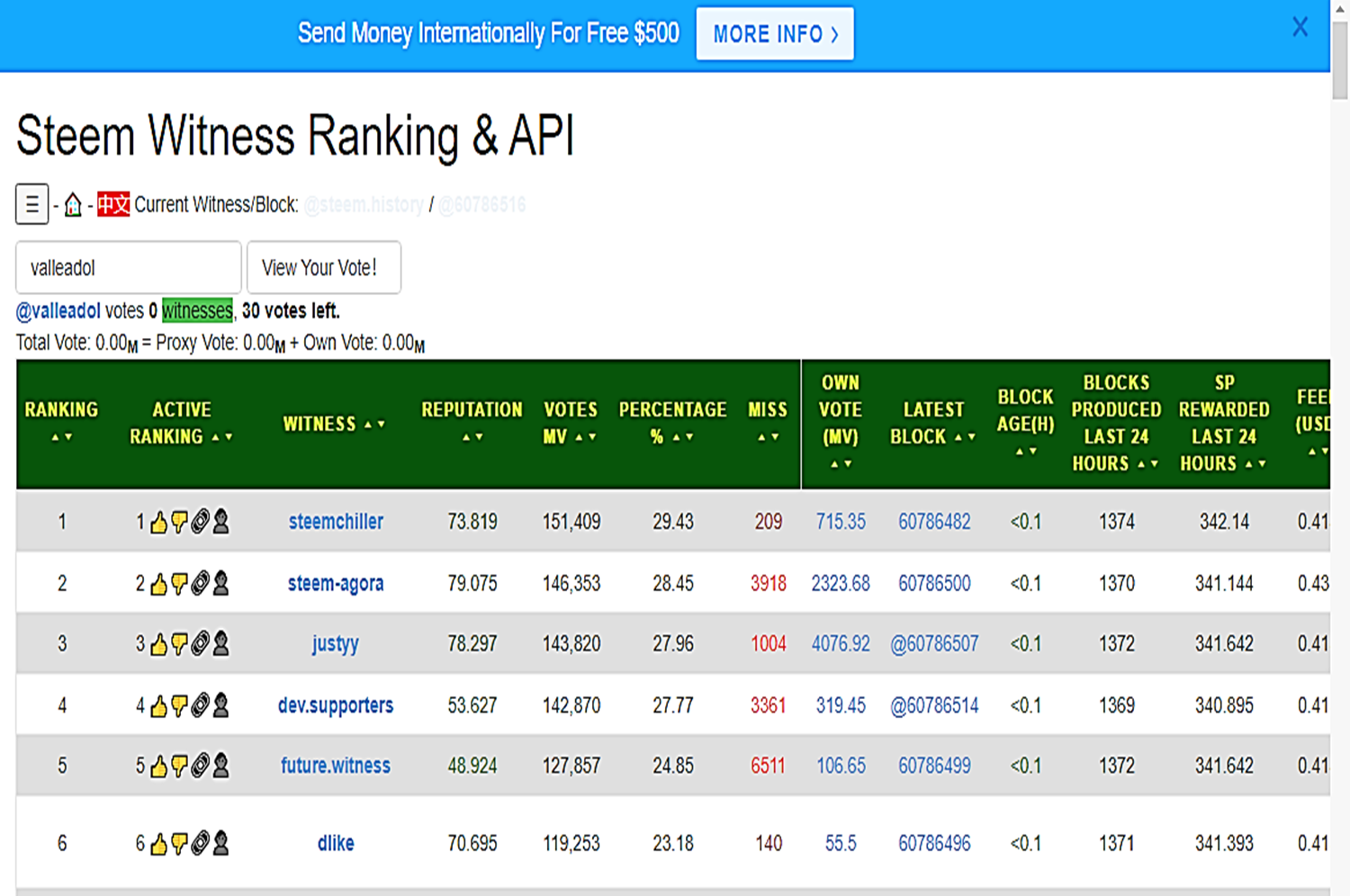Upvote witness steem-agora with thumbs-up icon
This screenshot has height=896, width=1350.
click(x=158, y=585)
